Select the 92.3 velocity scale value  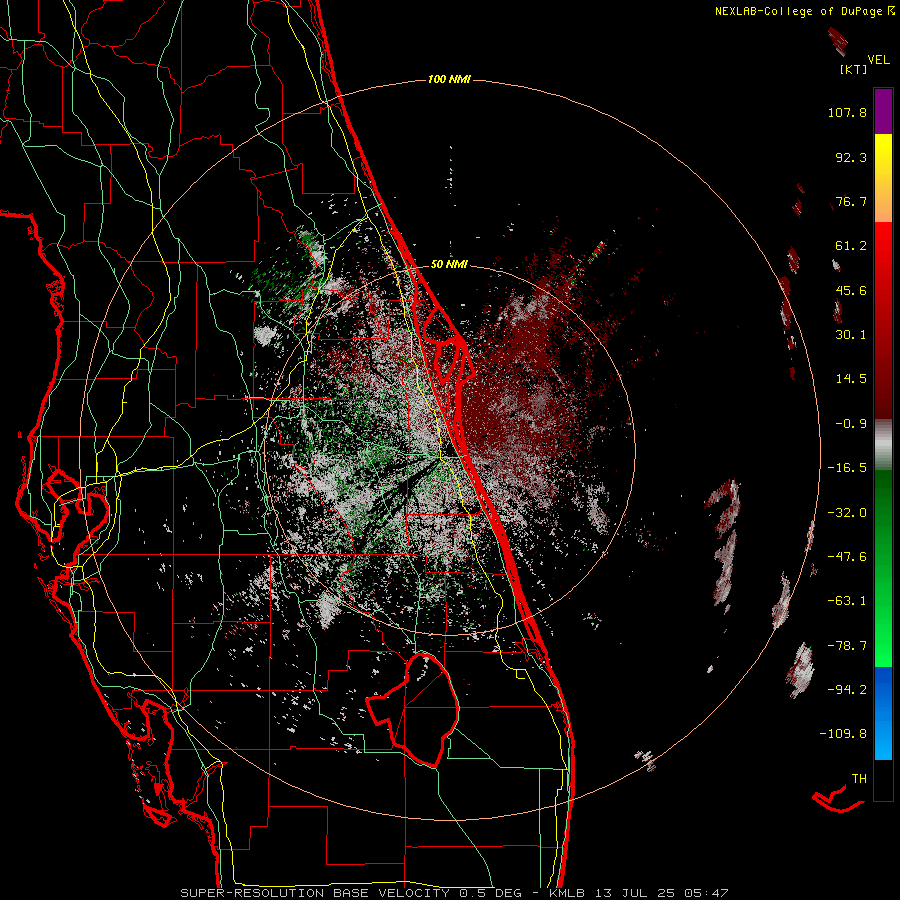coord(851,157)
